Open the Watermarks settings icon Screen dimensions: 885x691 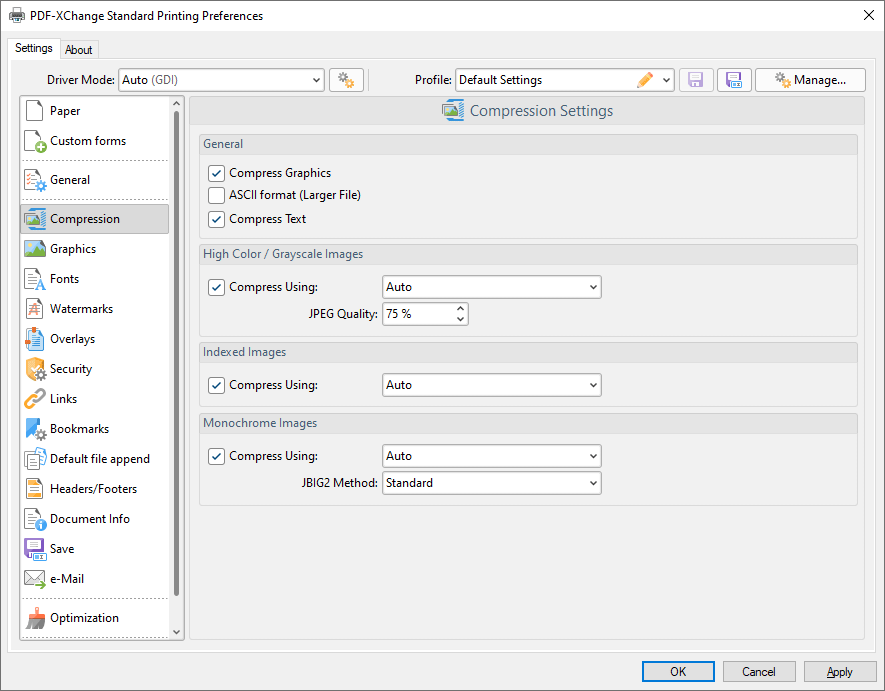[34, 309]
